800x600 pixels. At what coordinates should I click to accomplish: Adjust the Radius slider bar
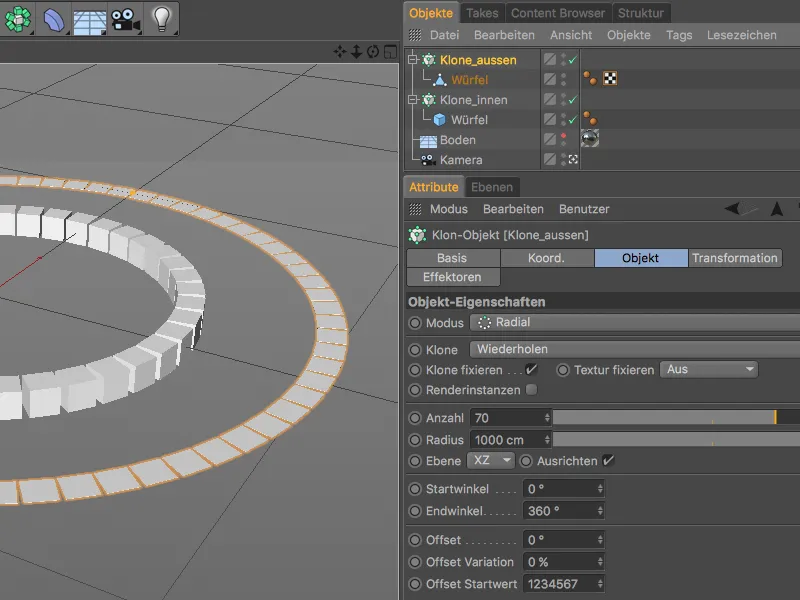(676, 439)
